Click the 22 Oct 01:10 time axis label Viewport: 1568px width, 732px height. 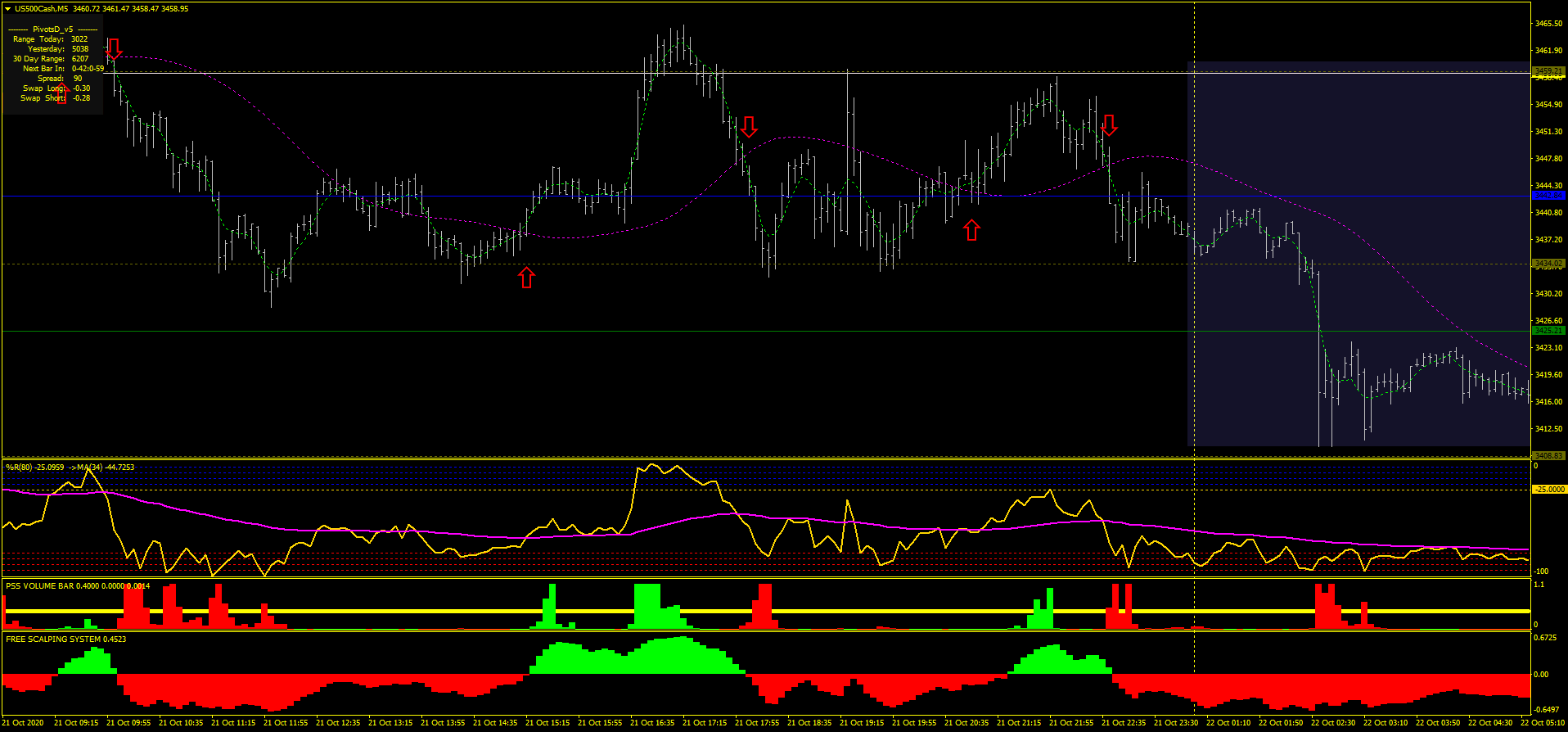(x=1228, y=723)
